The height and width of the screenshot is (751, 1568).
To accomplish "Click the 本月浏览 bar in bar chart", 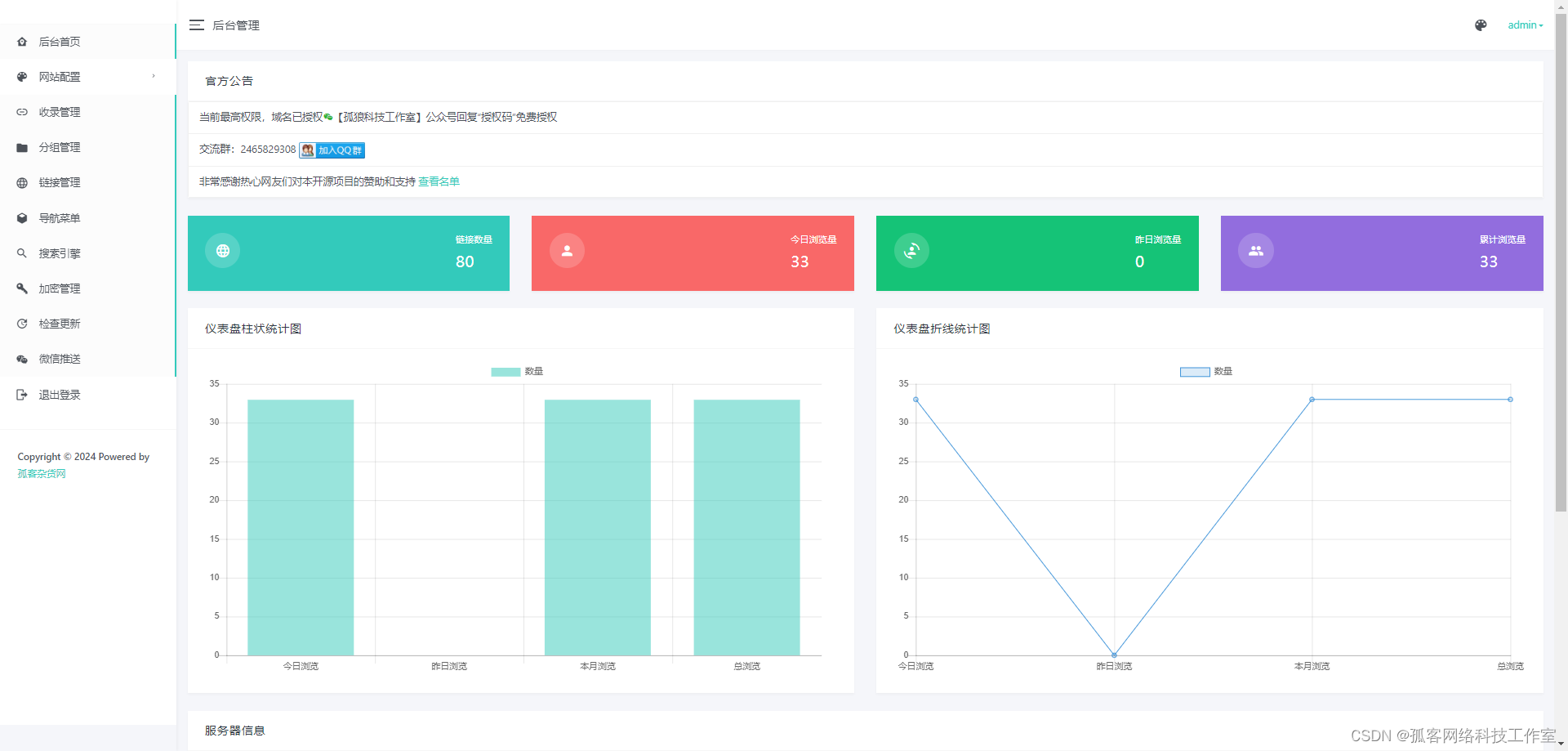I will click(x=598, y=527).
